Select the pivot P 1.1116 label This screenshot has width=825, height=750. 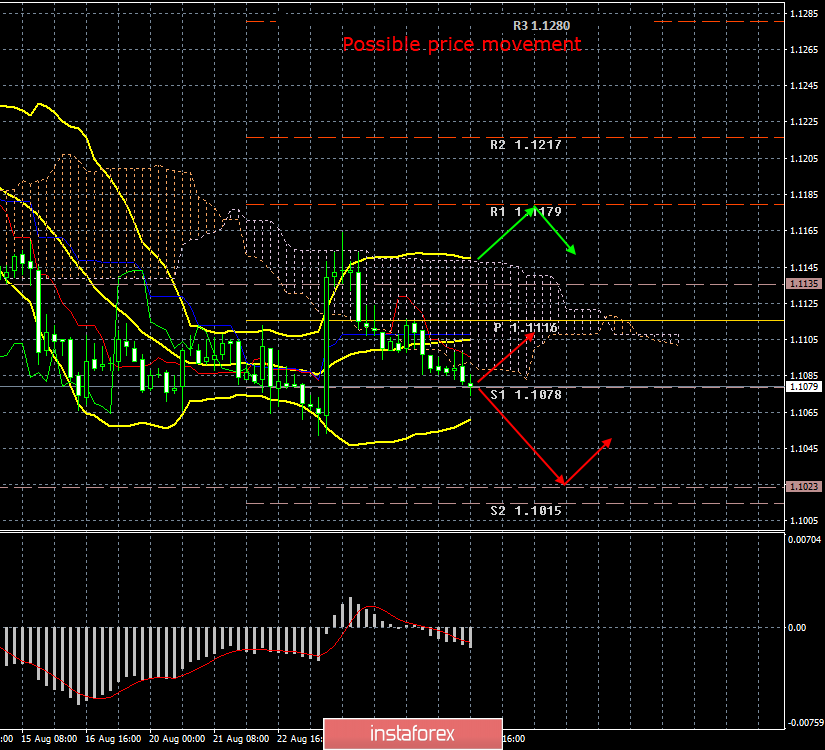(x=526, y=328)
